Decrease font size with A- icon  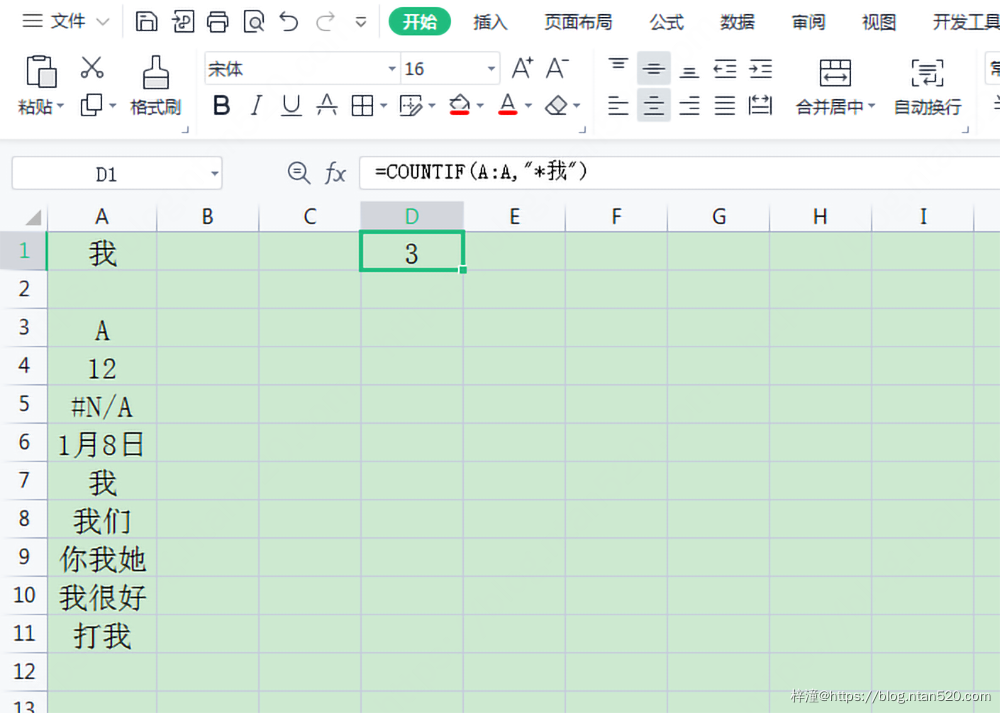click(557, 68)
